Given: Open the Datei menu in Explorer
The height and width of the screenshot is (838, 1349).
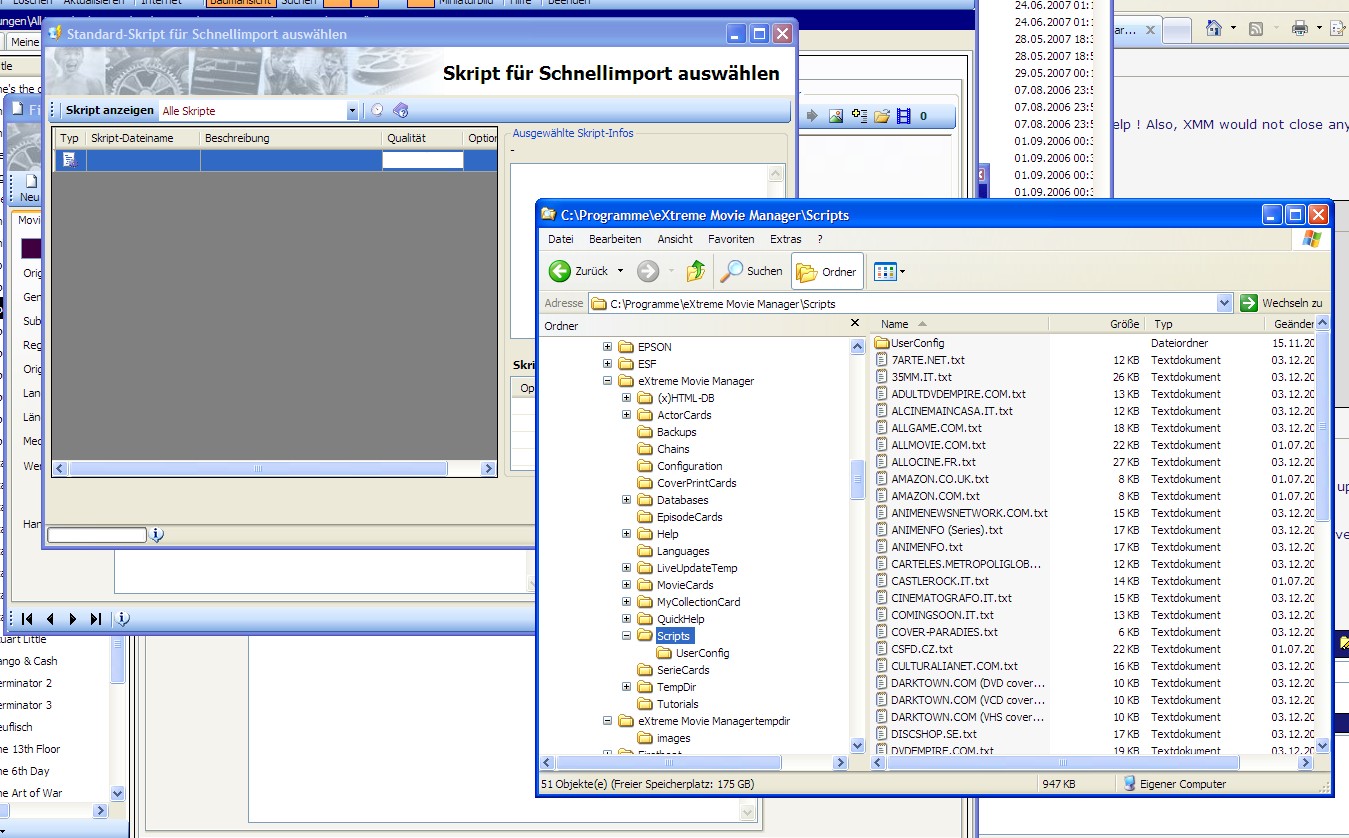Looking at the screenshot, I should click(x=560, y=239).
